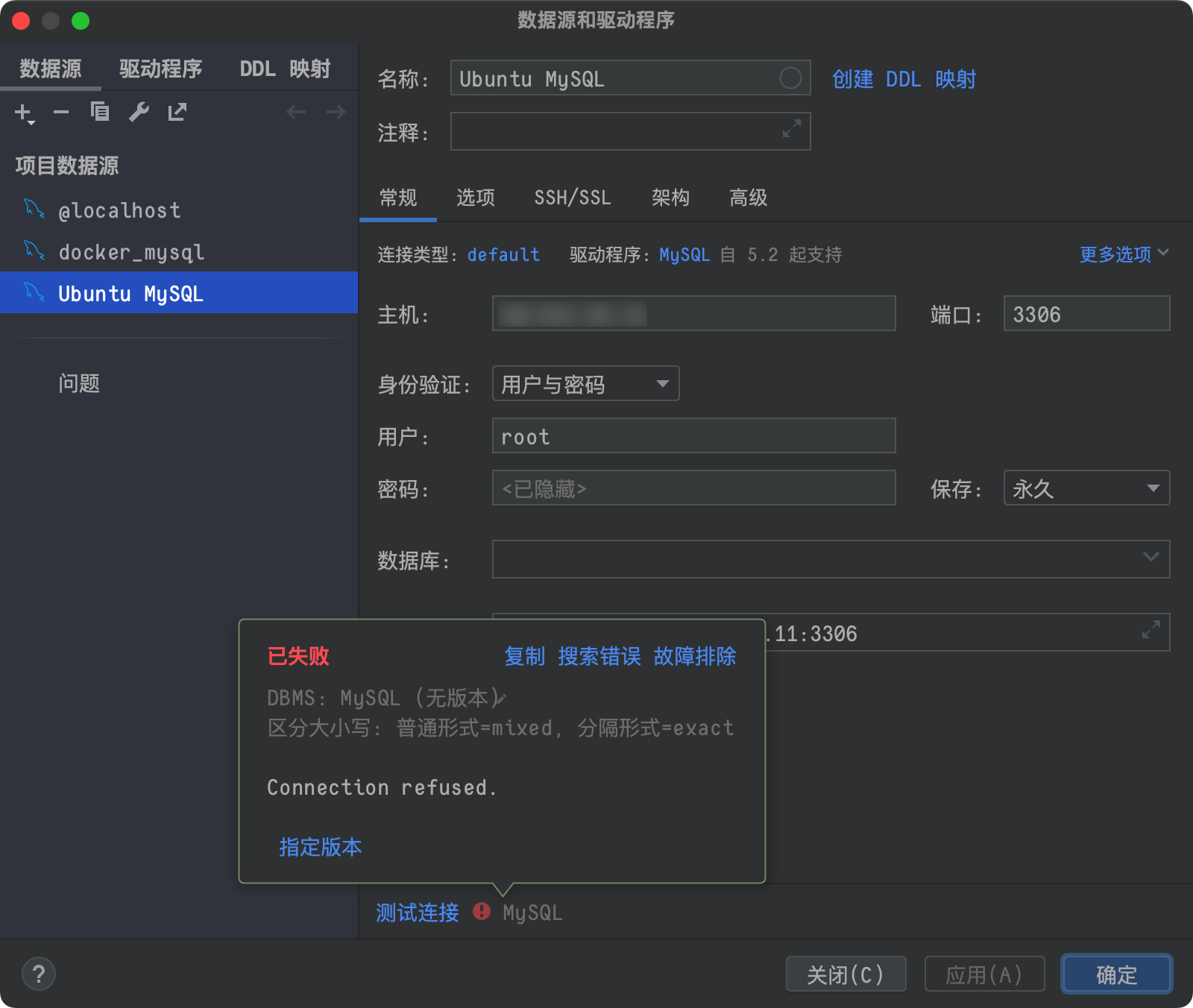This screenshot has width=1193, height=1008.
Task: Expand the comment field with arrows icon
Action: tap(792, 129)
